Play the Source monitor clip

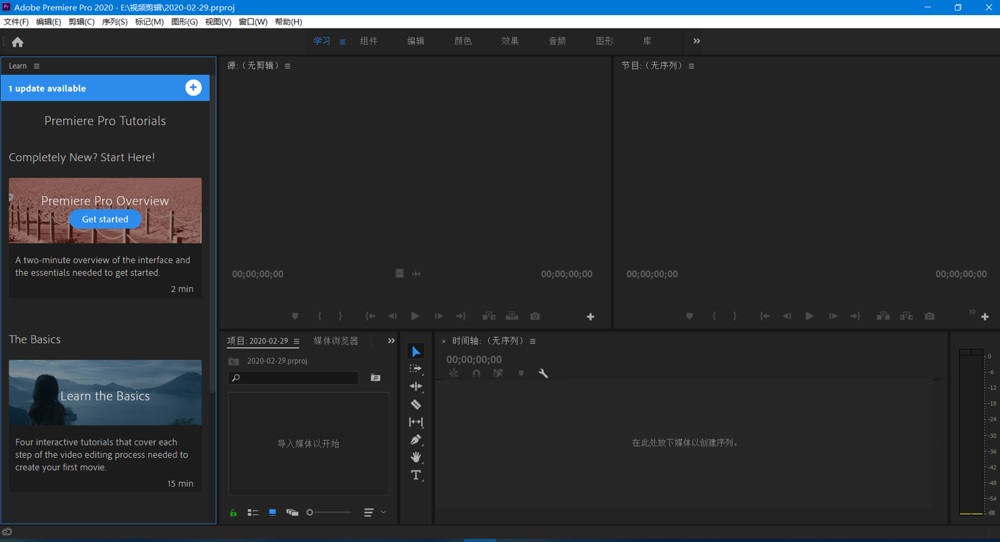click(x=415, y=316)
